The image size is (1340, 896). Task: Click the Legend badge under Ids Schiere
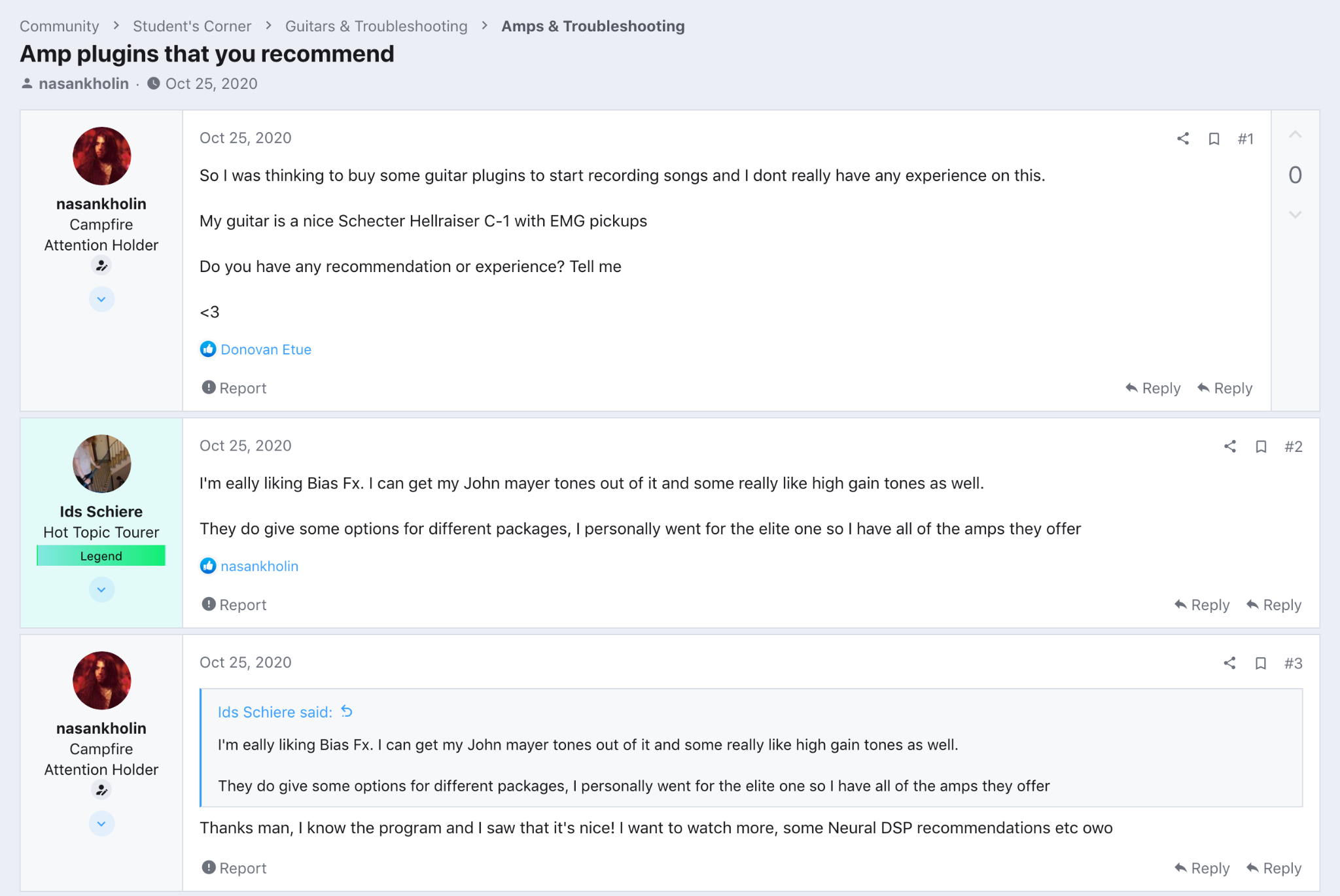click(101, 556)
